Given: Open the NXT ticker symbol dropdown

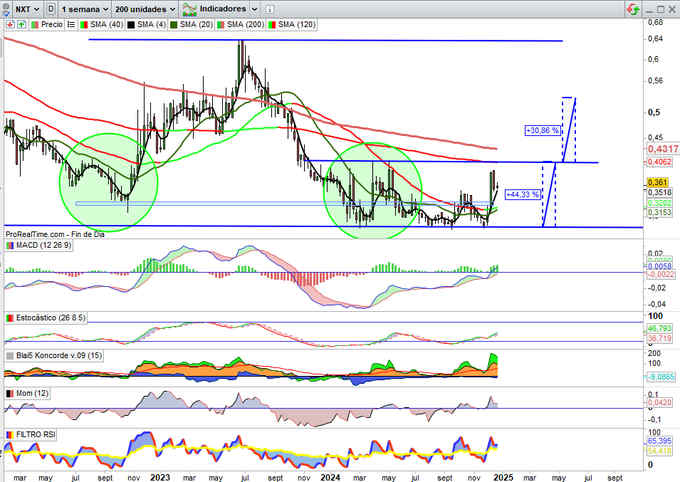Looking at the screenshot, I should [x=27, y=9].
